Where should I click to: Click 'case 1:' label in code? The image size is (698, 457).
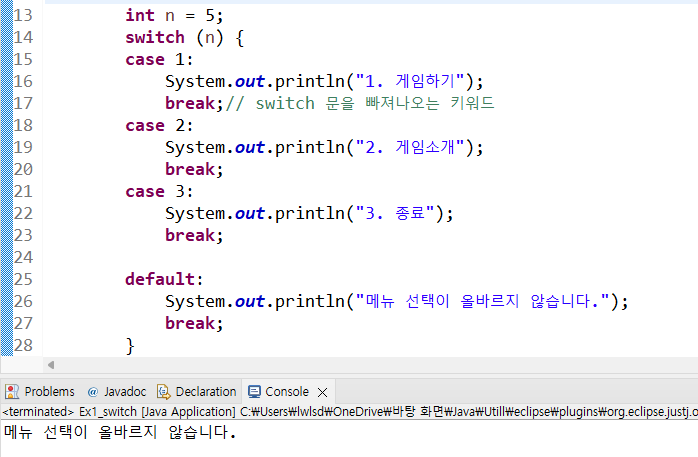pos(159,59)
